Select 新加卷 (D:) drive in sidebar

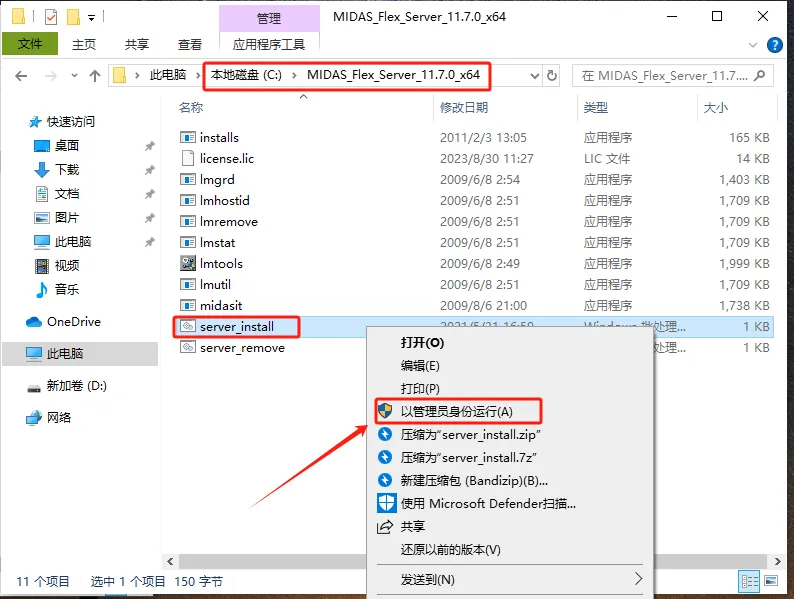point(76,386)
